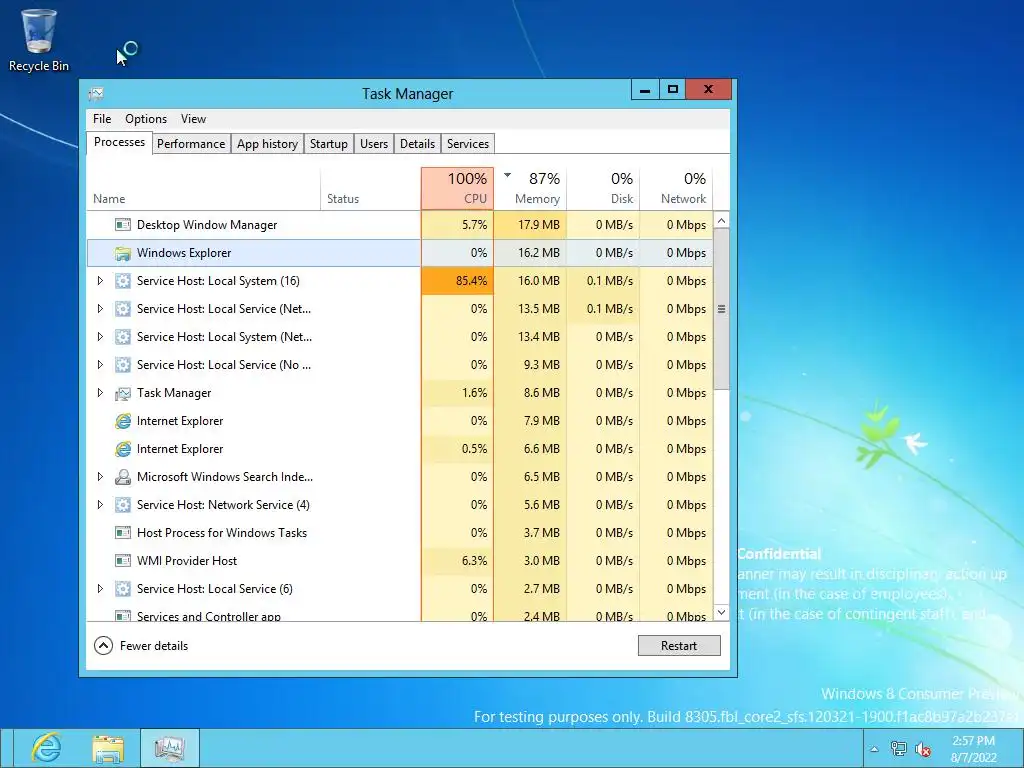Sort by the Memory column header
Viewport: 1024px width, 768px height.
(x=530, y=189)
